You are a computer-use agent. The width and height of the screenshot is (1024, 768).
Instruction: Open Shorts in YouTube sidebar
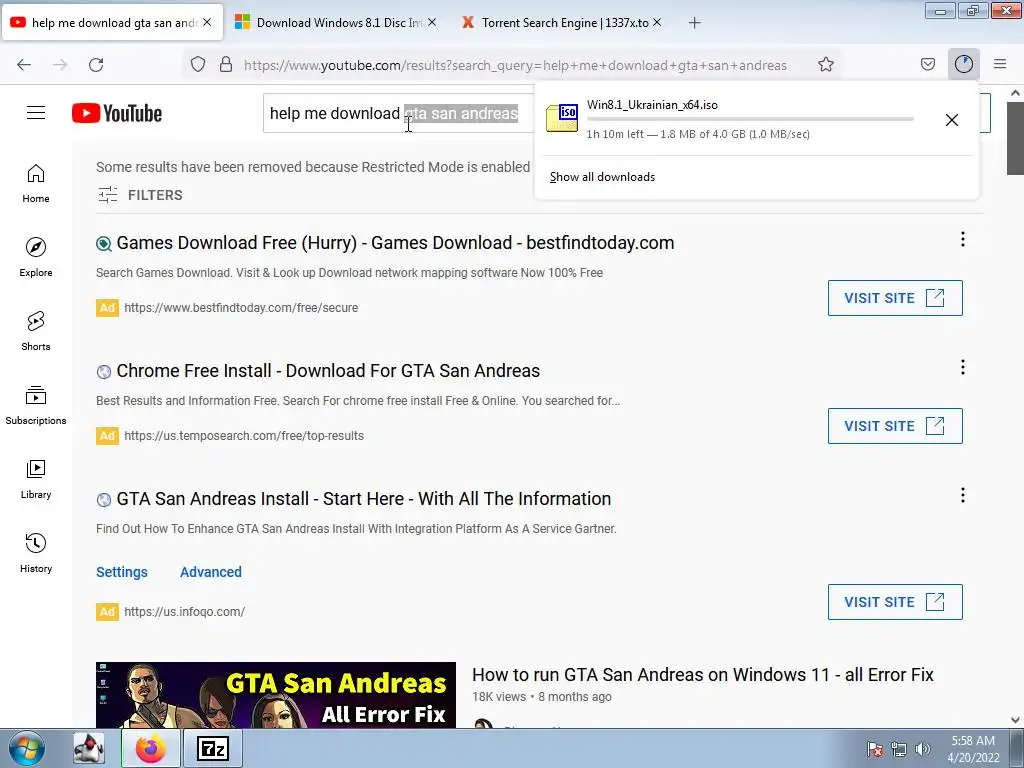36,331
